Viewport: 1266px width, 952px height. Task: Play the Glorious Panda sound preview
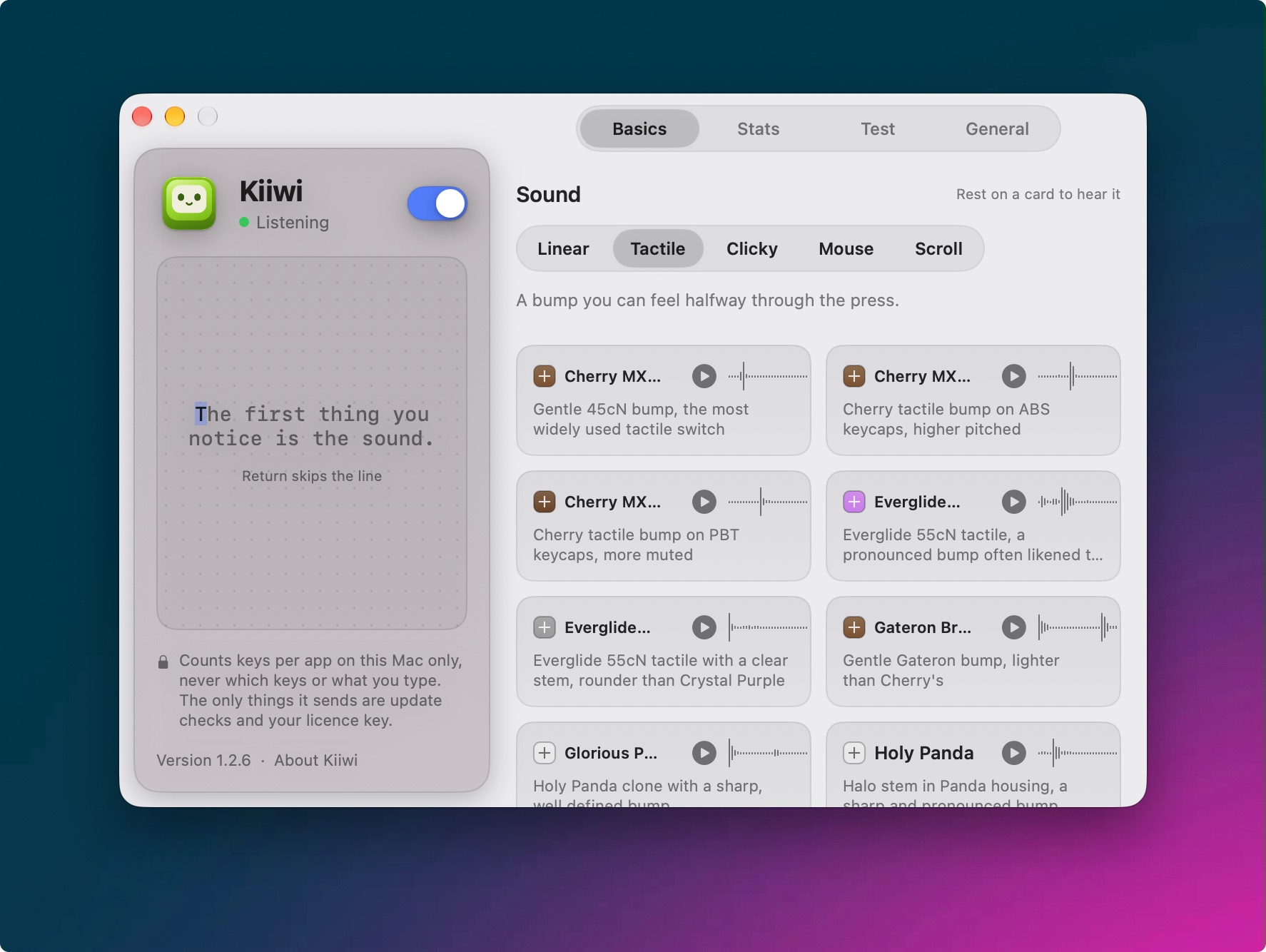pos(704,753)
